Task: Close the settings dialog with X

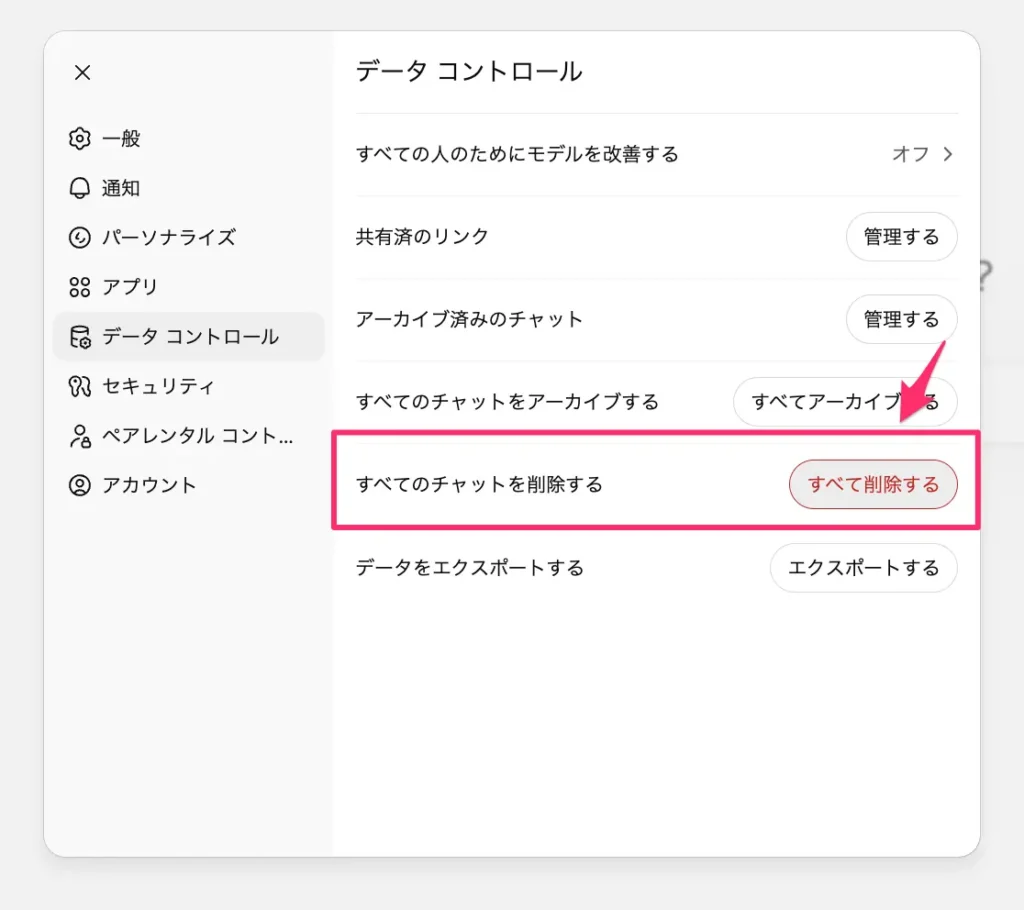Action: [83, 72]
